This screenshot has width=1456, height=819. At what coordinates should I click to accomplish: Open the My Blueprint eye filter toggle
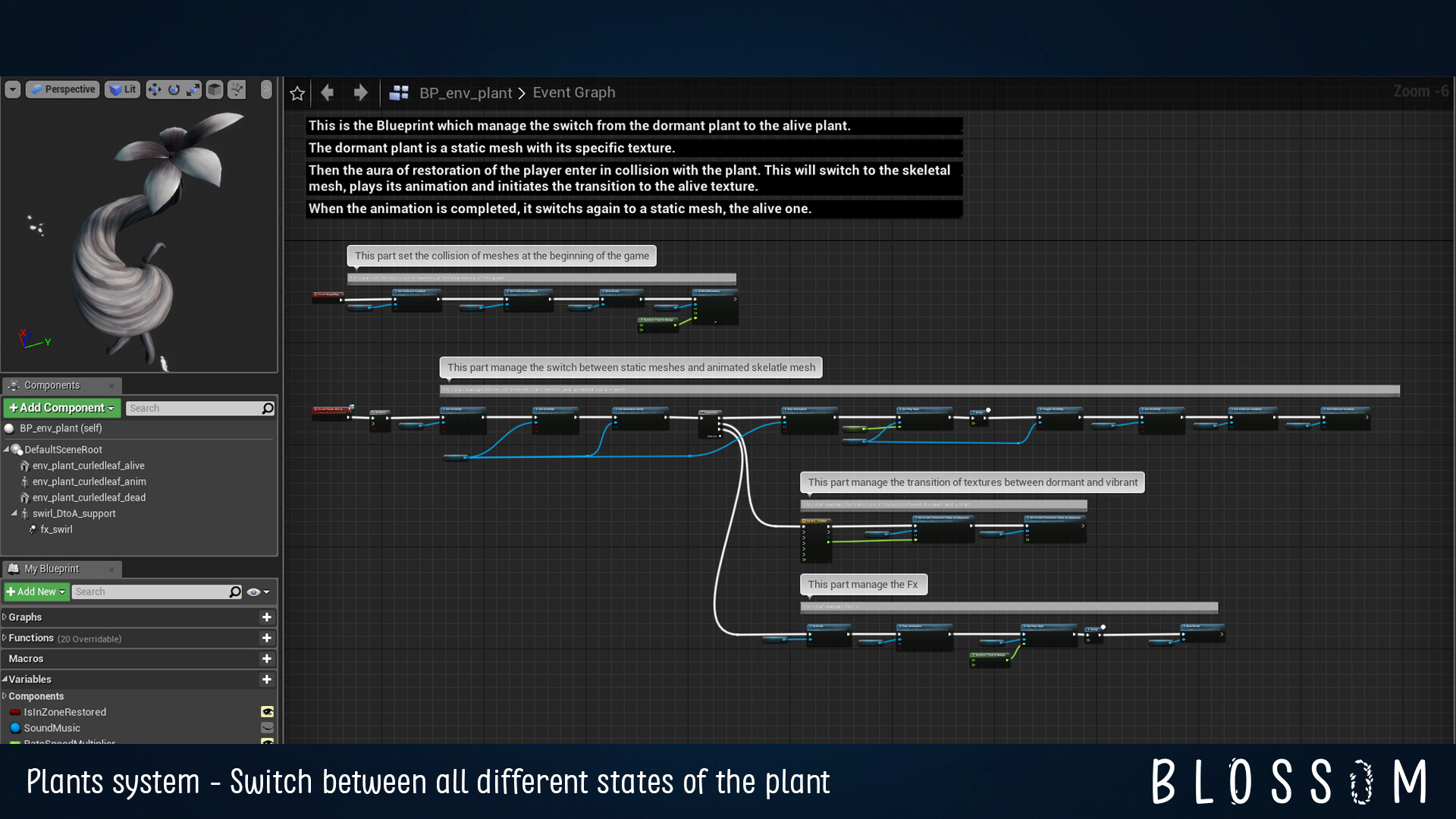click(x=256, y=591)
